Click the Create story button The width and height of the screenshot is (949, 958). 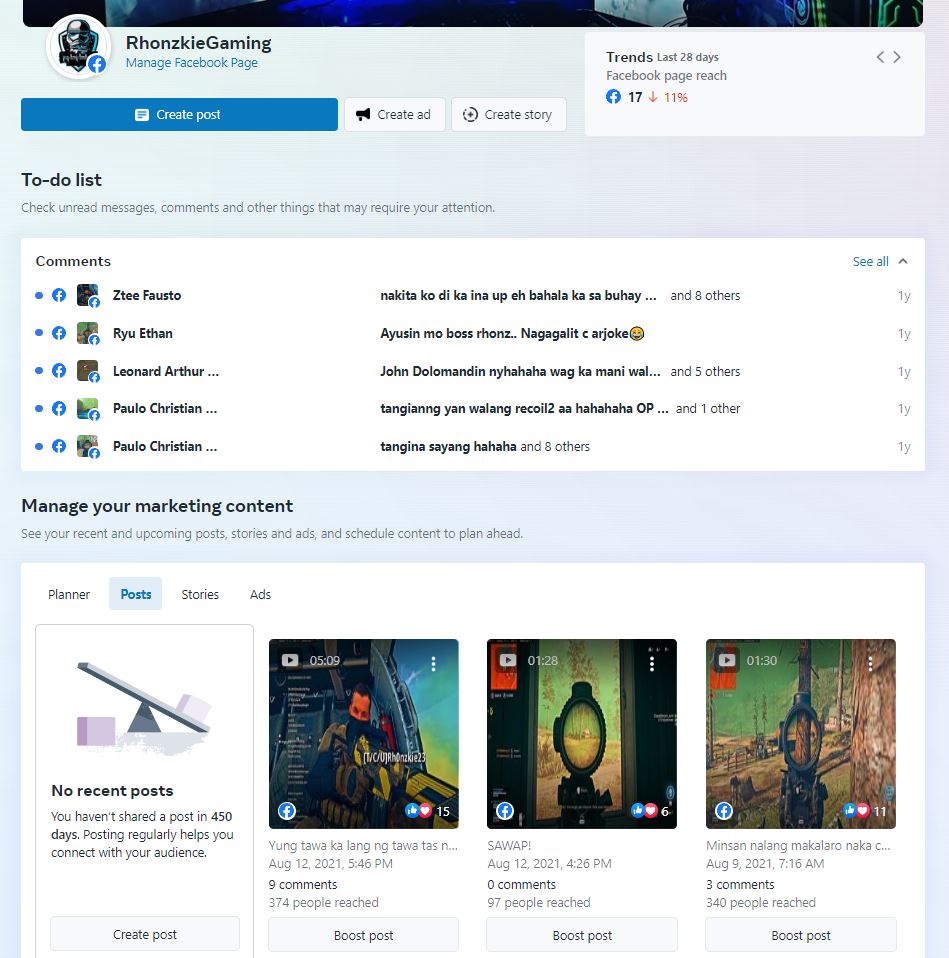pos(508,114)
